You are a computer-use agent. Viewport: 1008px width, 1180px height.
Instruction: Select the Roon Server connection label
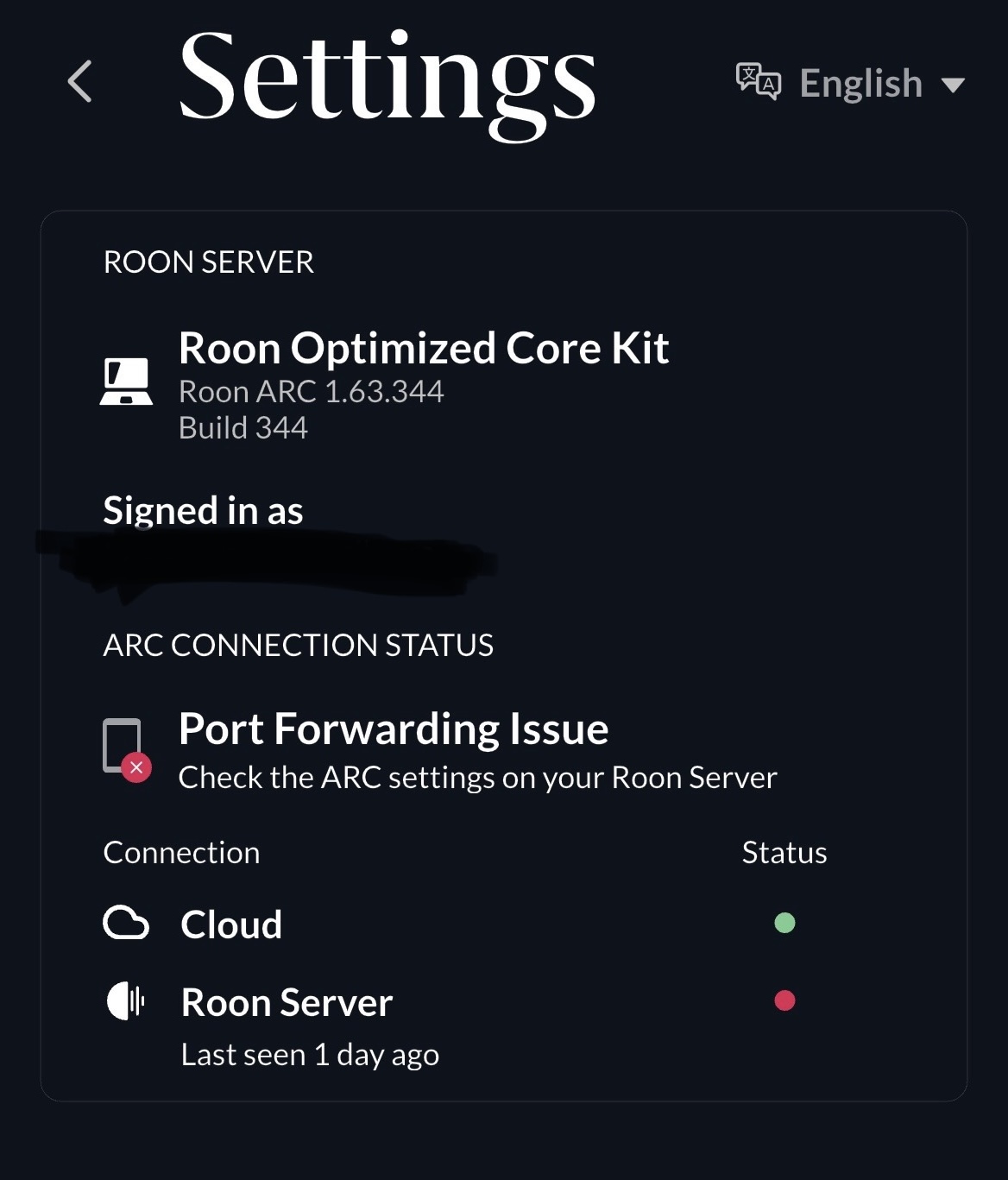(287, 1002)
